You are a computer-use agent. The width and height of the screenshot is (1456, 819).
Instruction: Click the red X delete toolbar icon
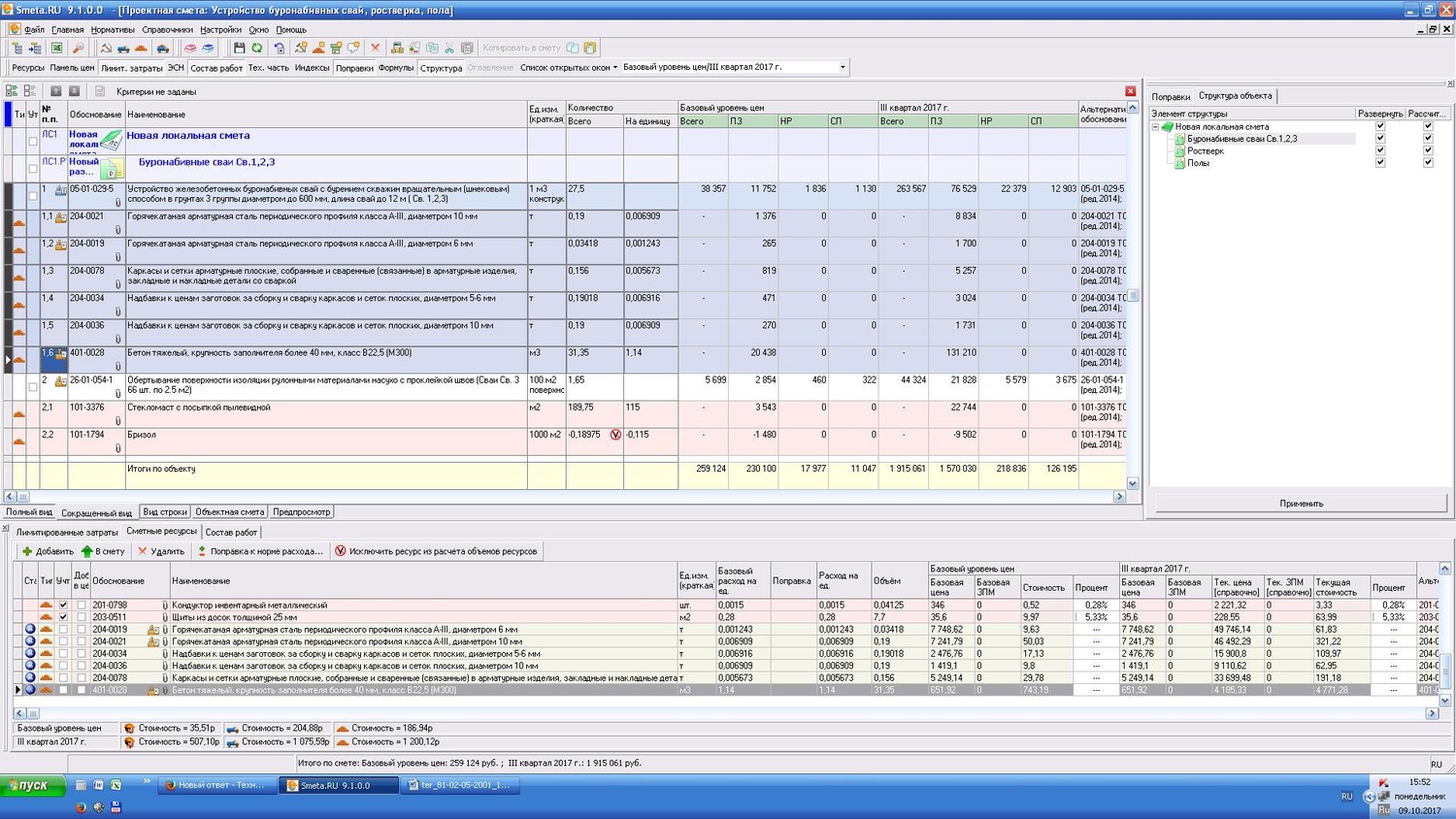(x=376, y=48)
